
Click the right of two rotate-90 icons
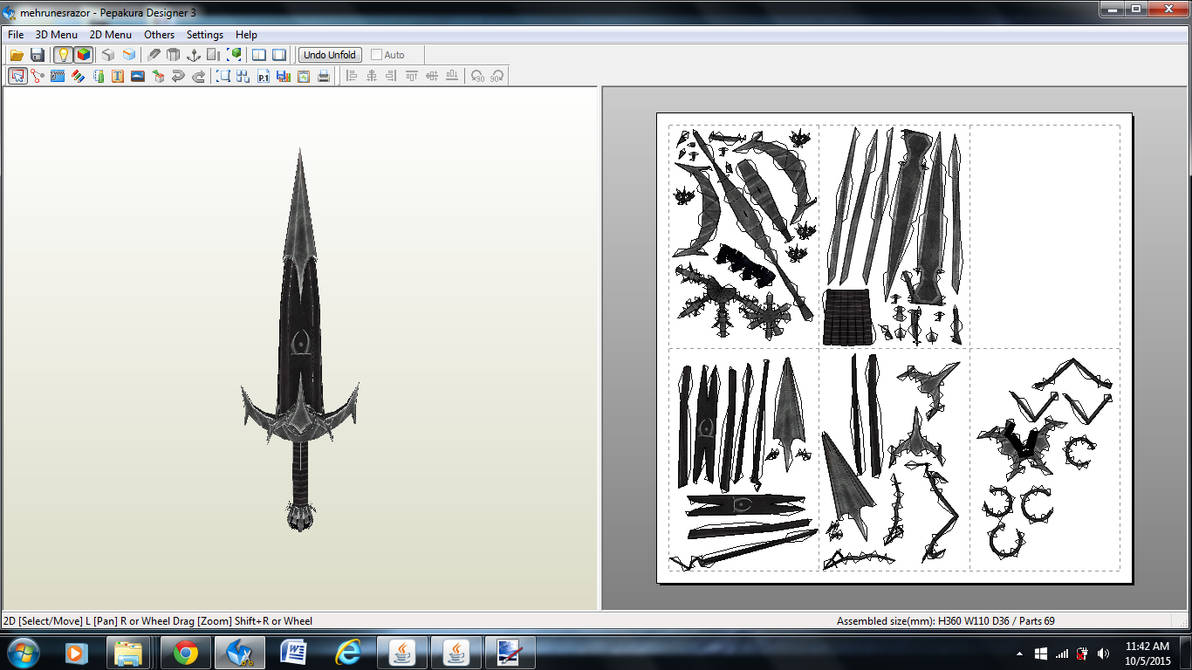point(497,76)
